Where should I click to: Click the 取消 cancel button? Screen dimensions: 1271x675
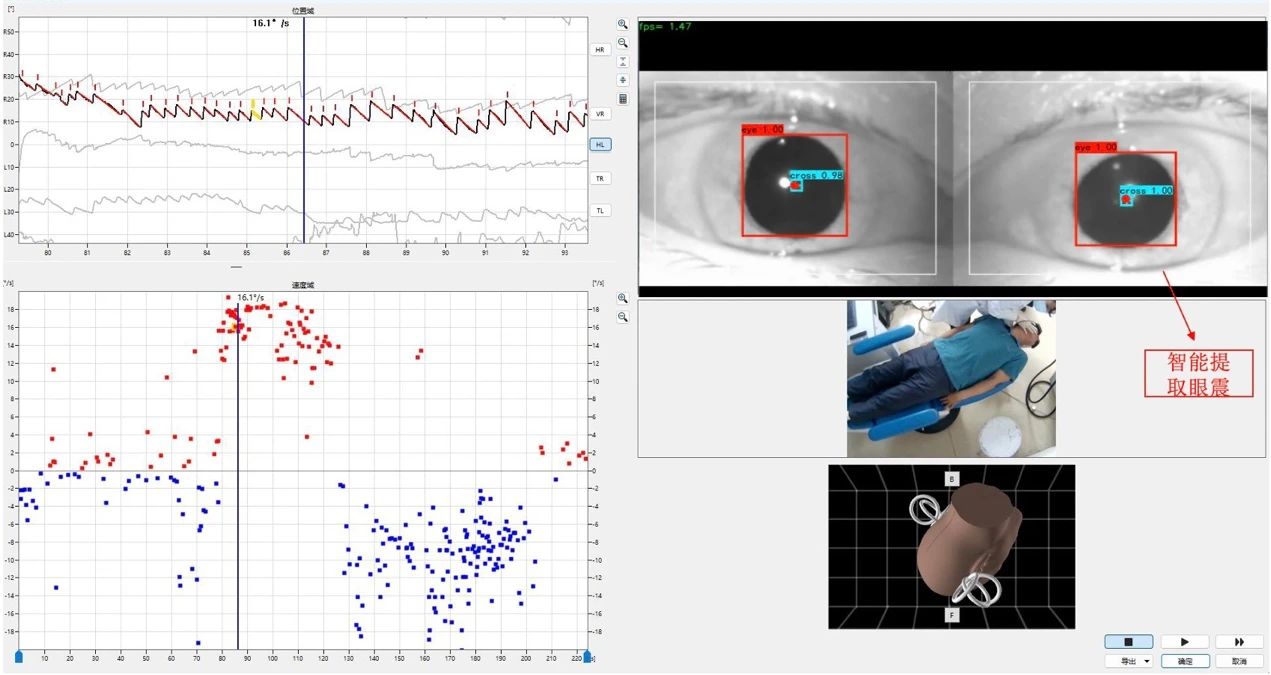[1240, 661]
